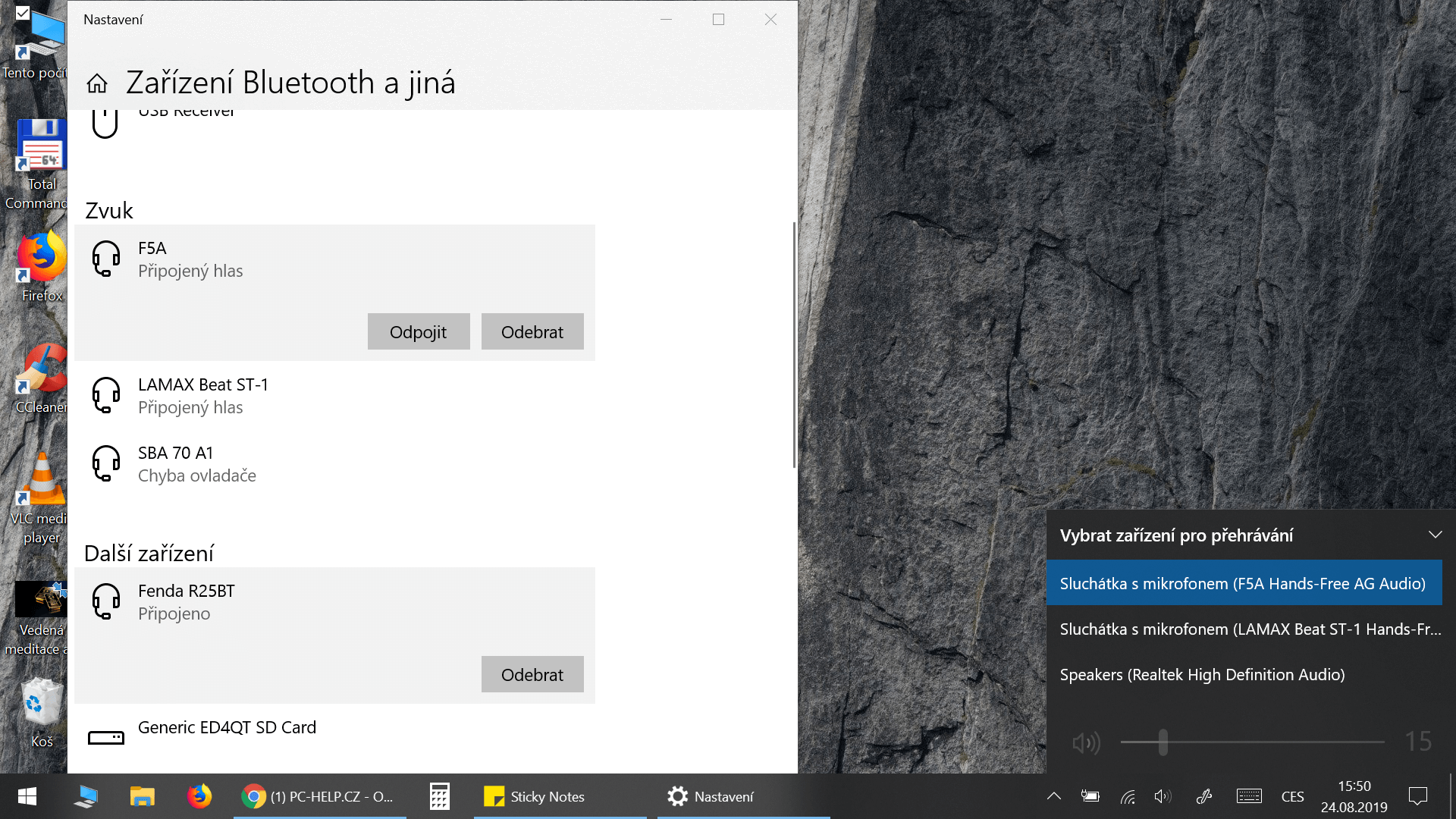The width and height of the screenshot is (1456, 819).
Task: Show hidden system tray icons
Action: pyautogui.click(x=1053, y=796)
